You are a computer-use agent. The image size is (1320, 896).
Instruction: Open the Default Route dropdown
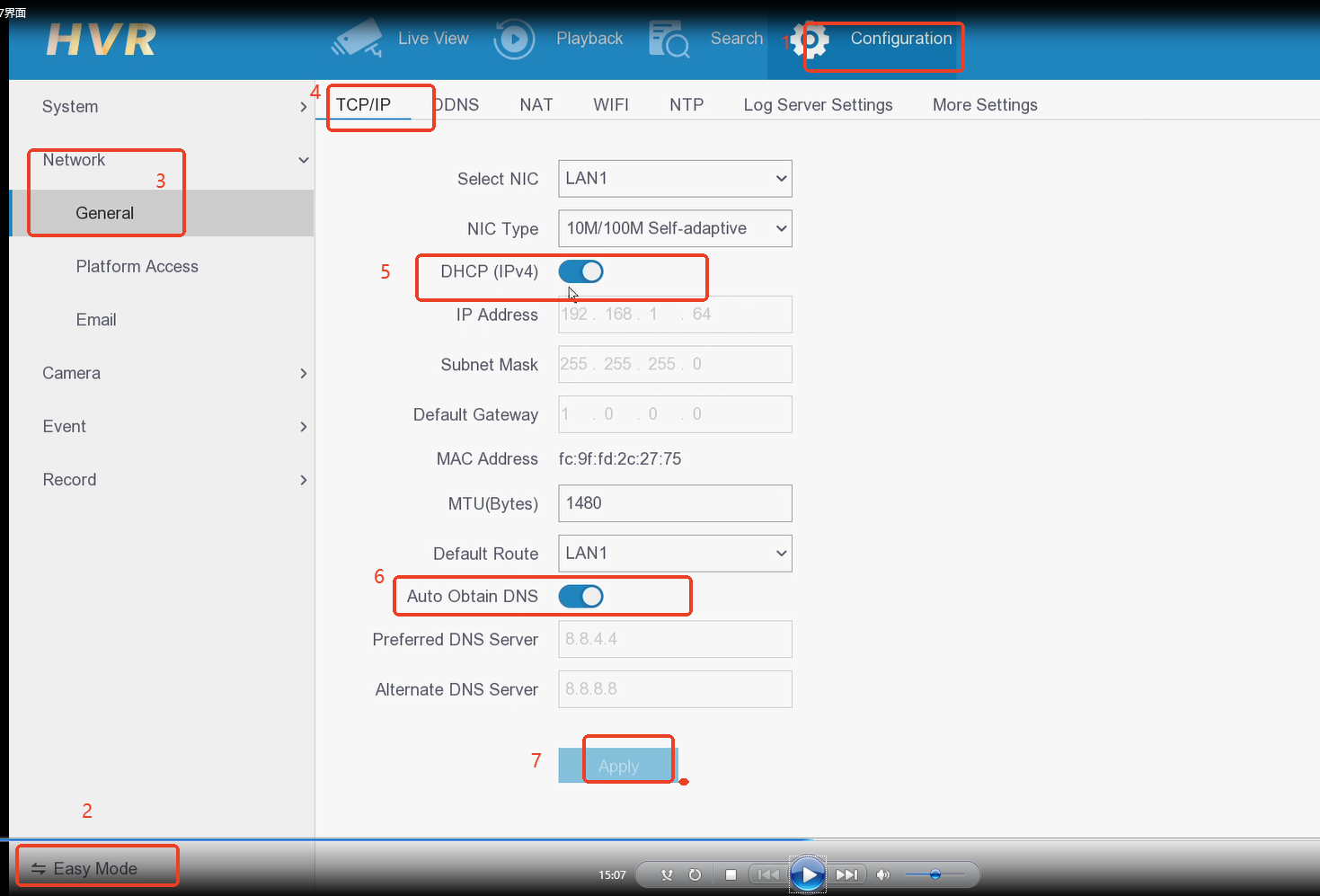point(675,554)
